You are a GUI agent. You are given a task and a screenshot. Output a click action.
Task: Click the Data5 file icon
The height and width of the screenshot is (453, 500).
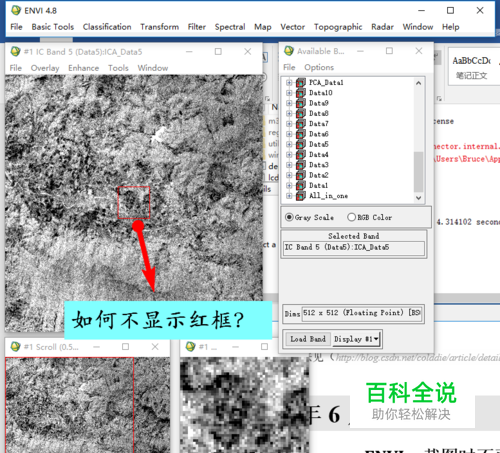301,144
